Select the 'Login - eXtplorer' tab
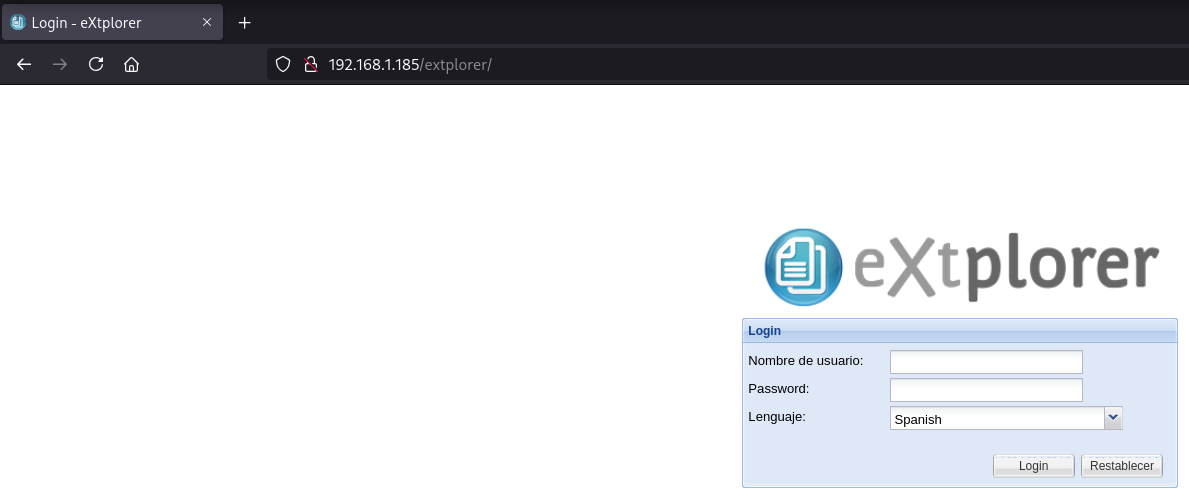Viewport: 1189px width, 502px height. point(100,22)
